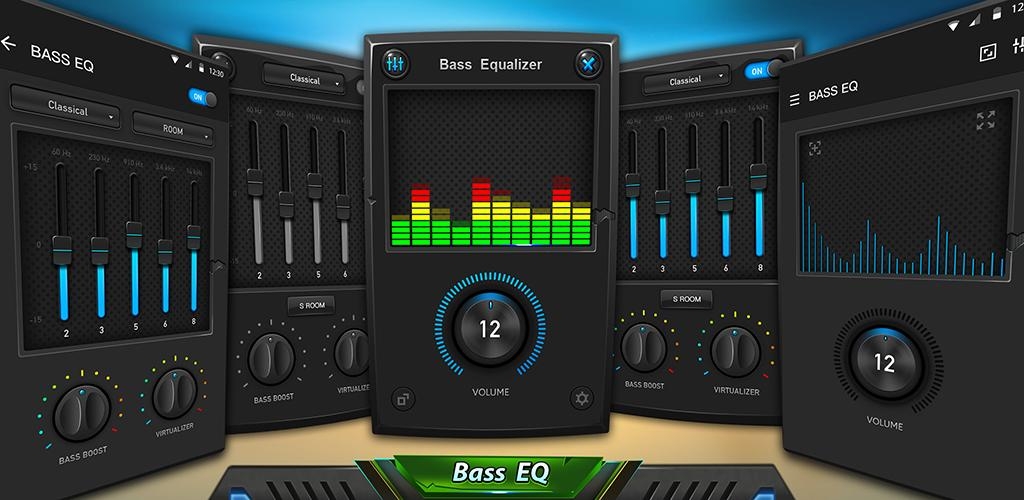This screenshot has height=500, width=1024.
Task: Toggle the ON switch in back-arrow BASS EQ panel
Action: pyautogui.click(x=202, y=98)
